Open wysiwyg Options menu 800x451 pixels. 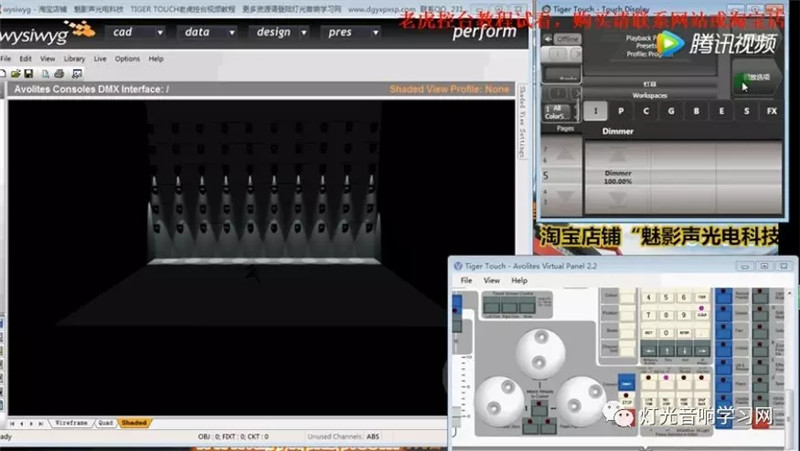pos(128,59)
